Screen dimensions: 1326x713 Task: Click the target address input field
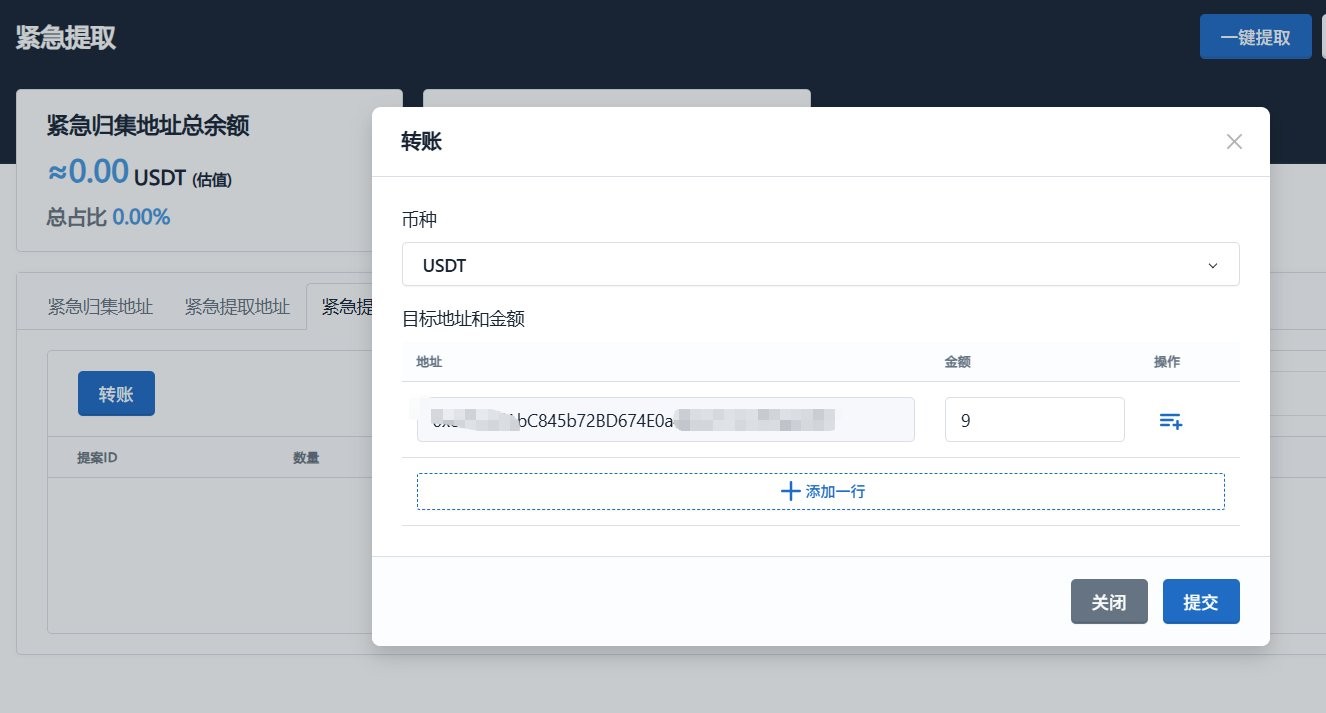pyautogui.click(x=665, y=420)
